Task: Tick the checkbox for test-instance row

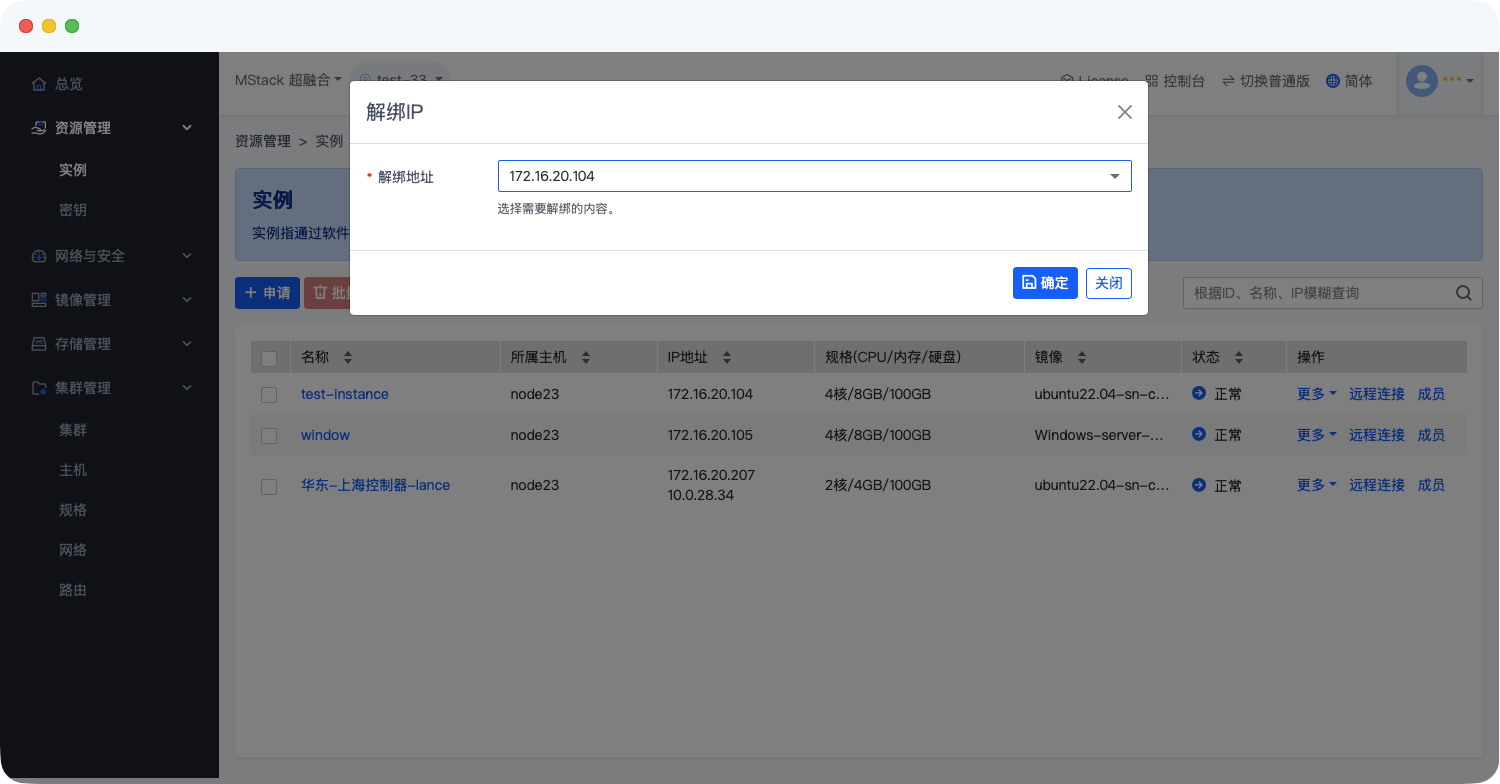Action: [269, 395]
